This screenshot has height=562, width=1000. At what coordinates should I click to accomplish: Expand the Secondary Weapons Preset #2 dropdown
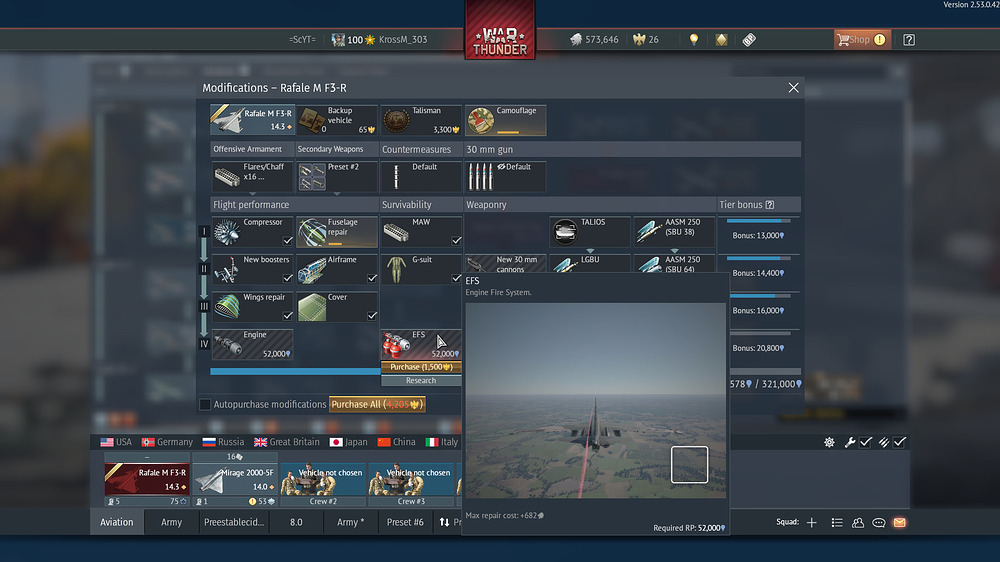(337, 177)
